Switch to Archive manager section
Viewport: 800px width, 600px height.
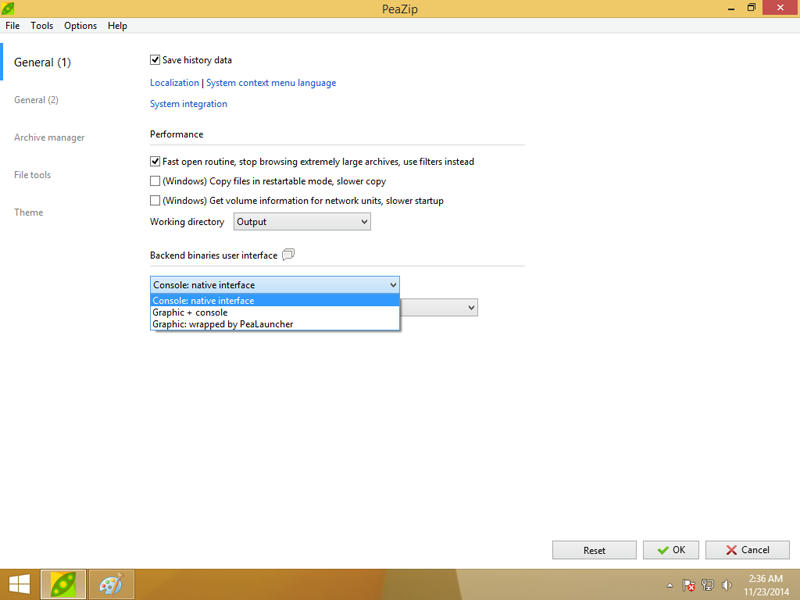click(x=49, y=137)
